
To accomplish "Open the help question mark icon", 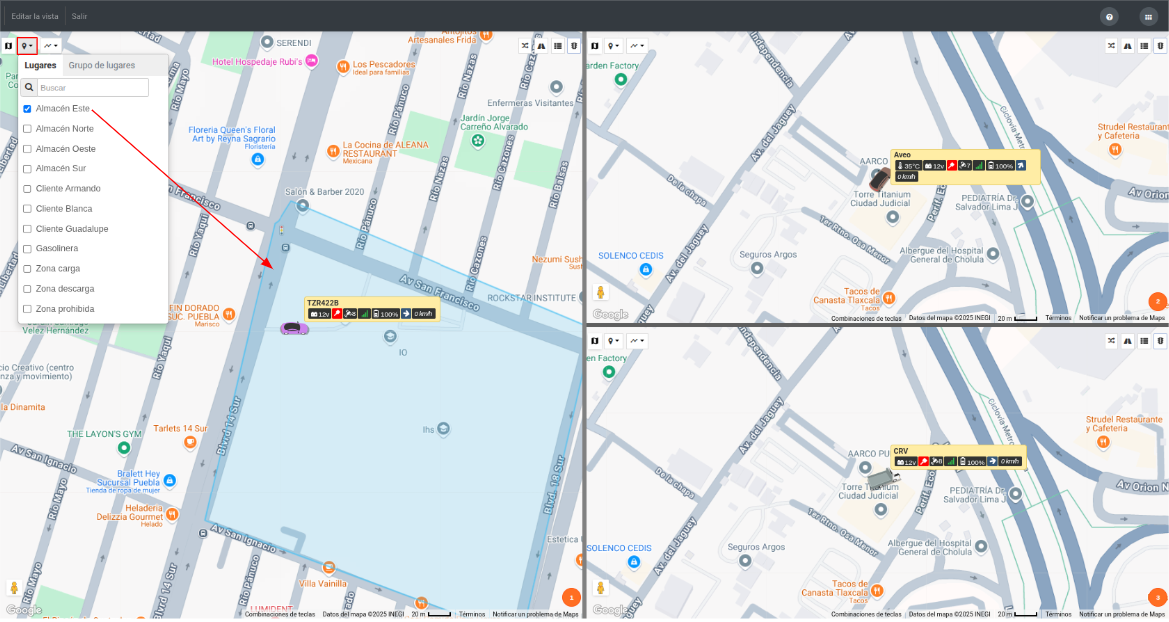I will coord(1109,17).
